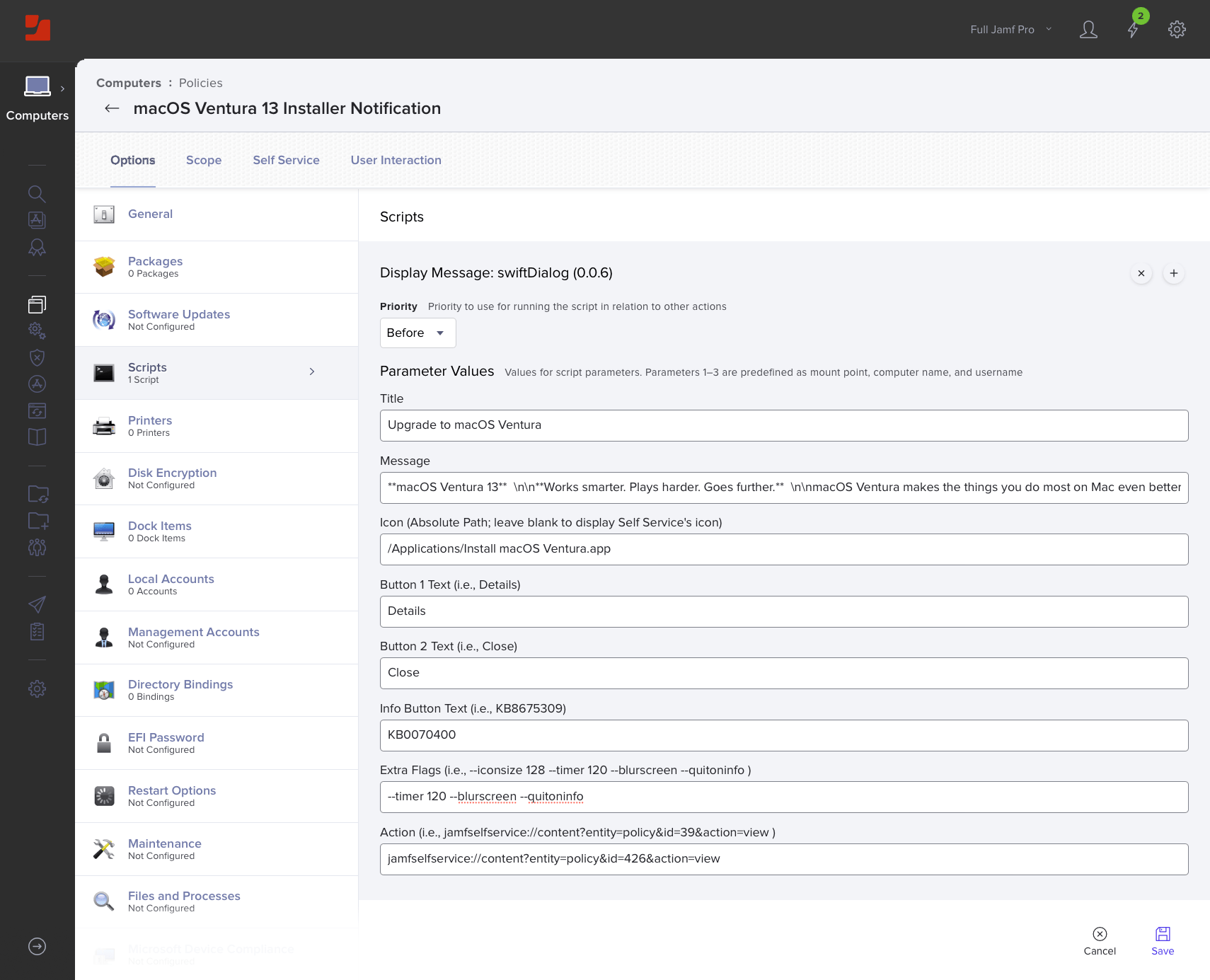Open the EFI Password payload
This screenshot has width=1210, height=980.
pos(217,743)
